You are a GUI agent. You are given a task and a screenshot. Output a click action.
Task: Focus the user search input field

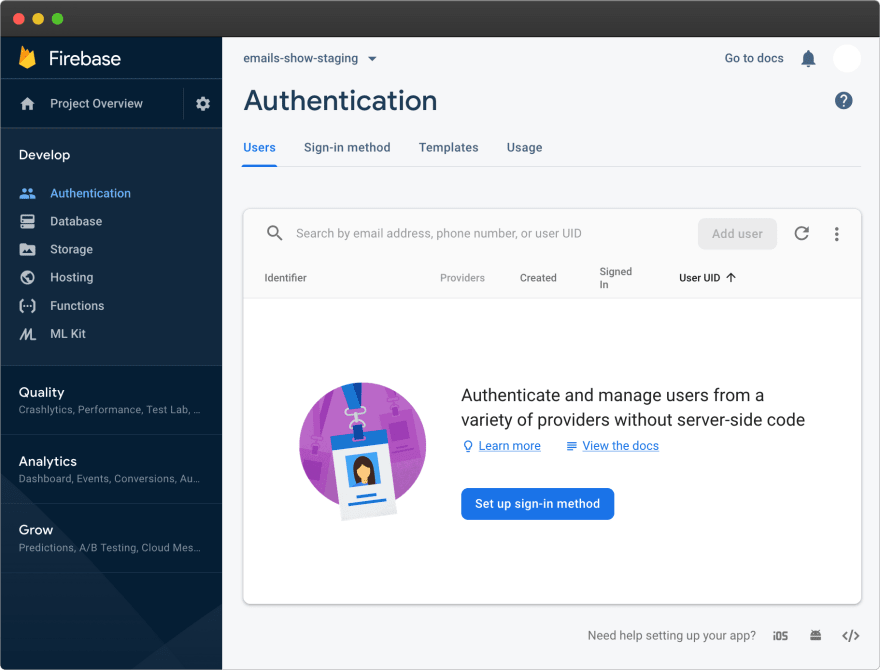pos(438,233)
